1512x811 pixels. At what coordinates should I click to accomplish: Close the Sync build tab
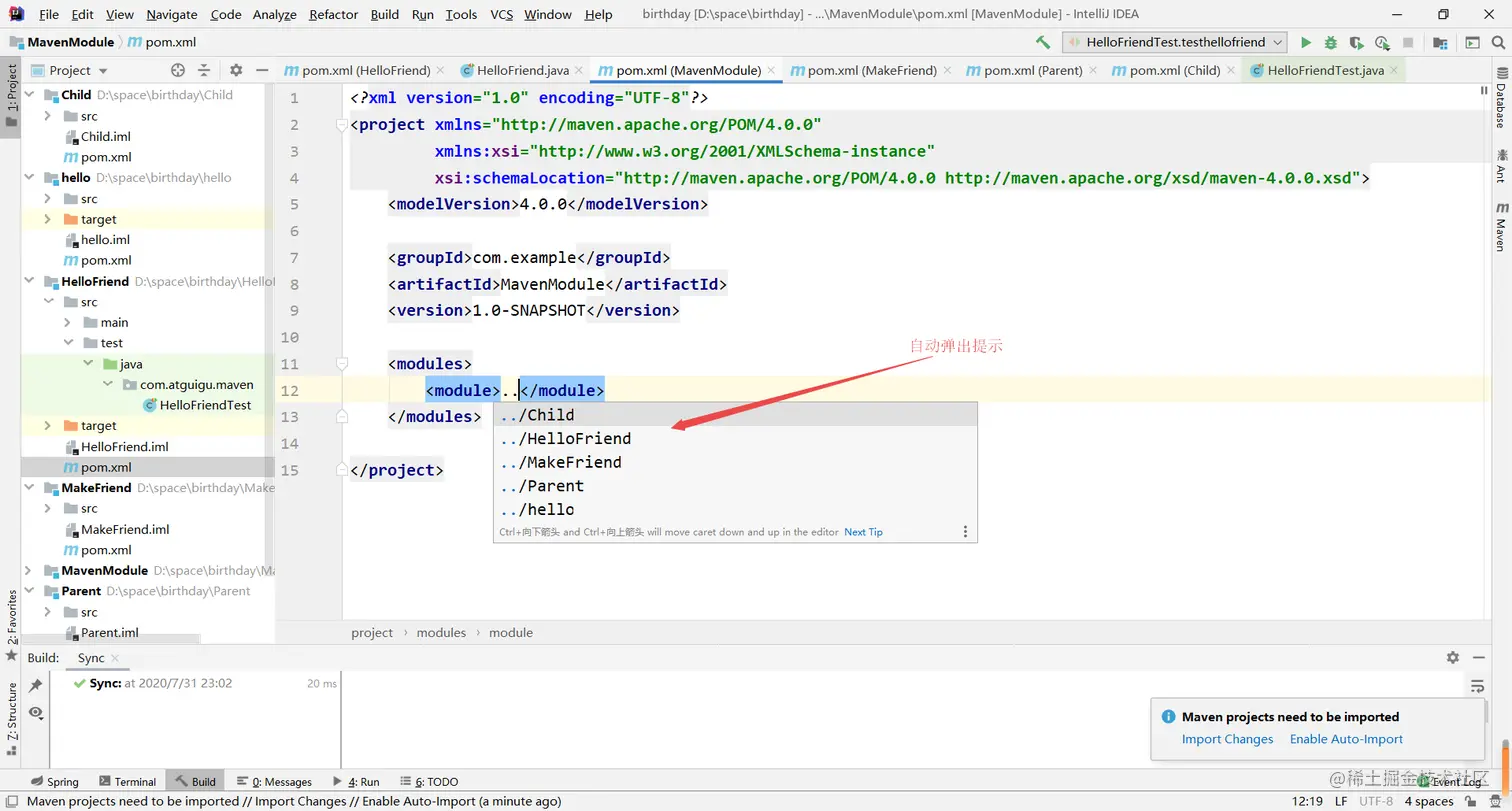click(115, 658)
